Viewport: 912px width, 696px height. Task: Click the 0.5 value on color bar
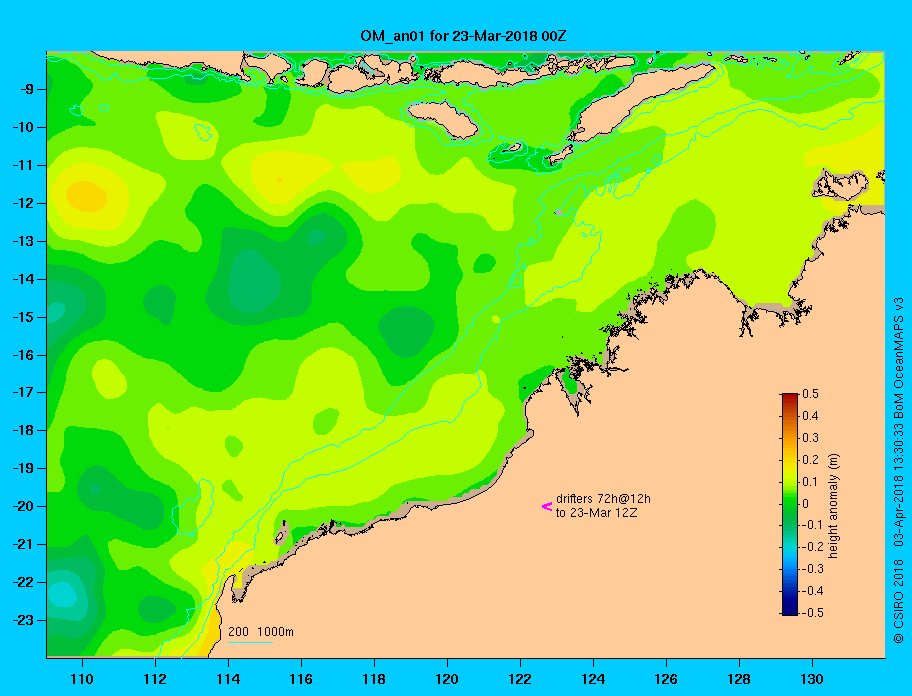pos(810,394)
